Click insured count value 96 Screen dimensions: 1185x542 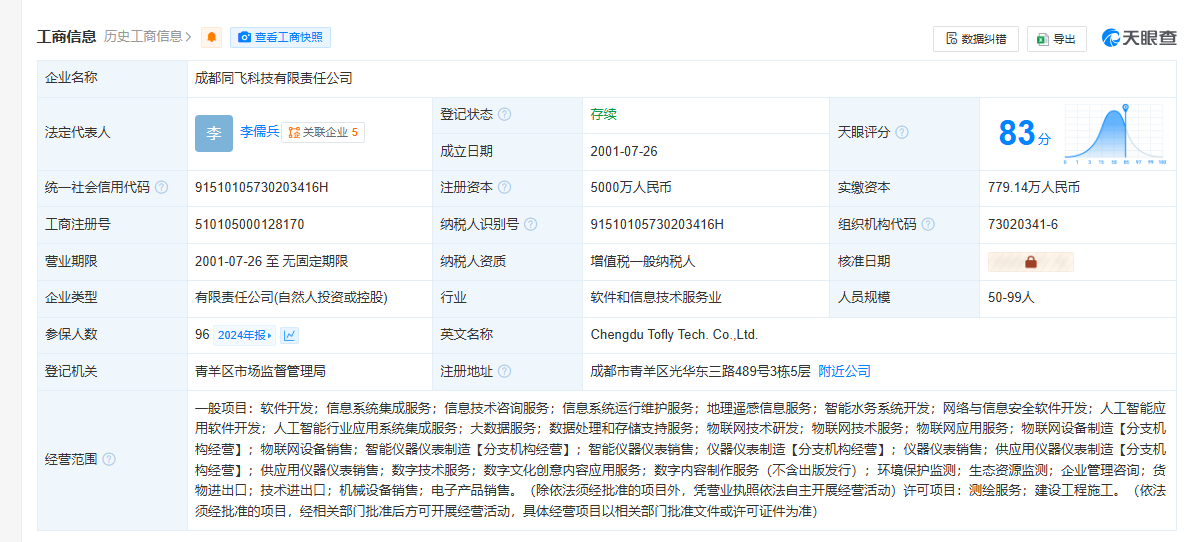pyautogui.click(x=202, y=335)
